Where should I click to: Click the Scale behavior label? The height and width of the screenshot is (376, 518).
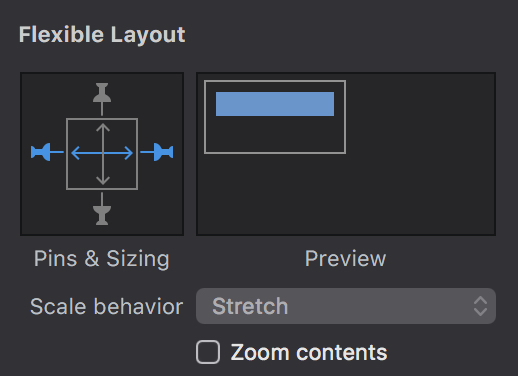(x=107, y=306)
